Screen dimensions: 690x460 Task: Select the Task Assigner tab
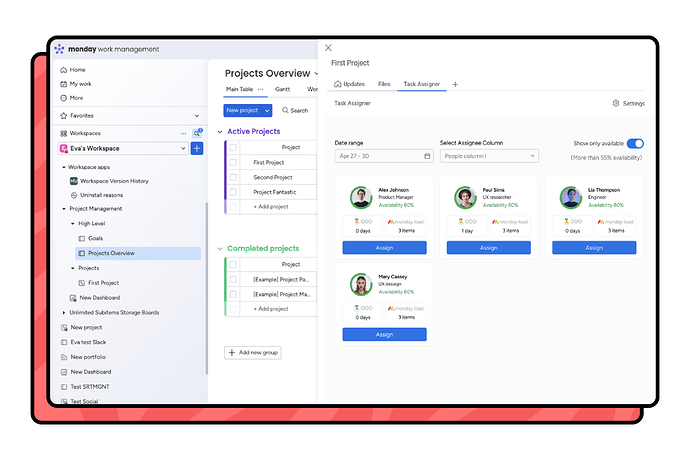[x=422, y=84]
